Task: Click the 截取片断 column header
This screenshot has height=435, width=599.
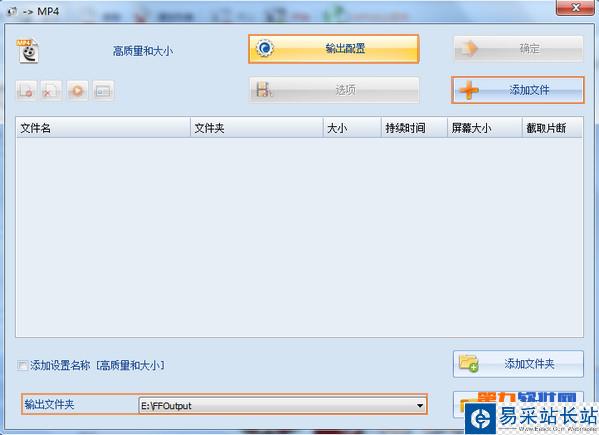Action: coord(552,128)
